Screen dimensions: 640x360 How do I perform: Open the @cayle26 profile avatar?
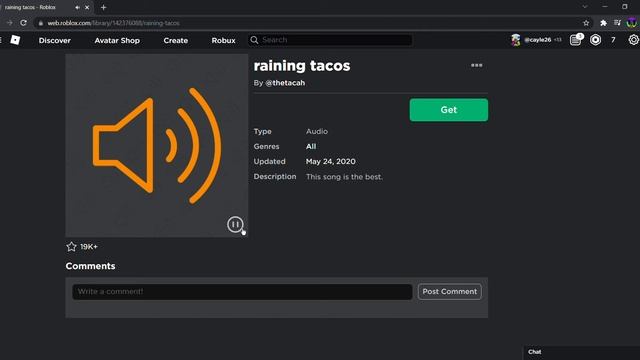[516, 40]
